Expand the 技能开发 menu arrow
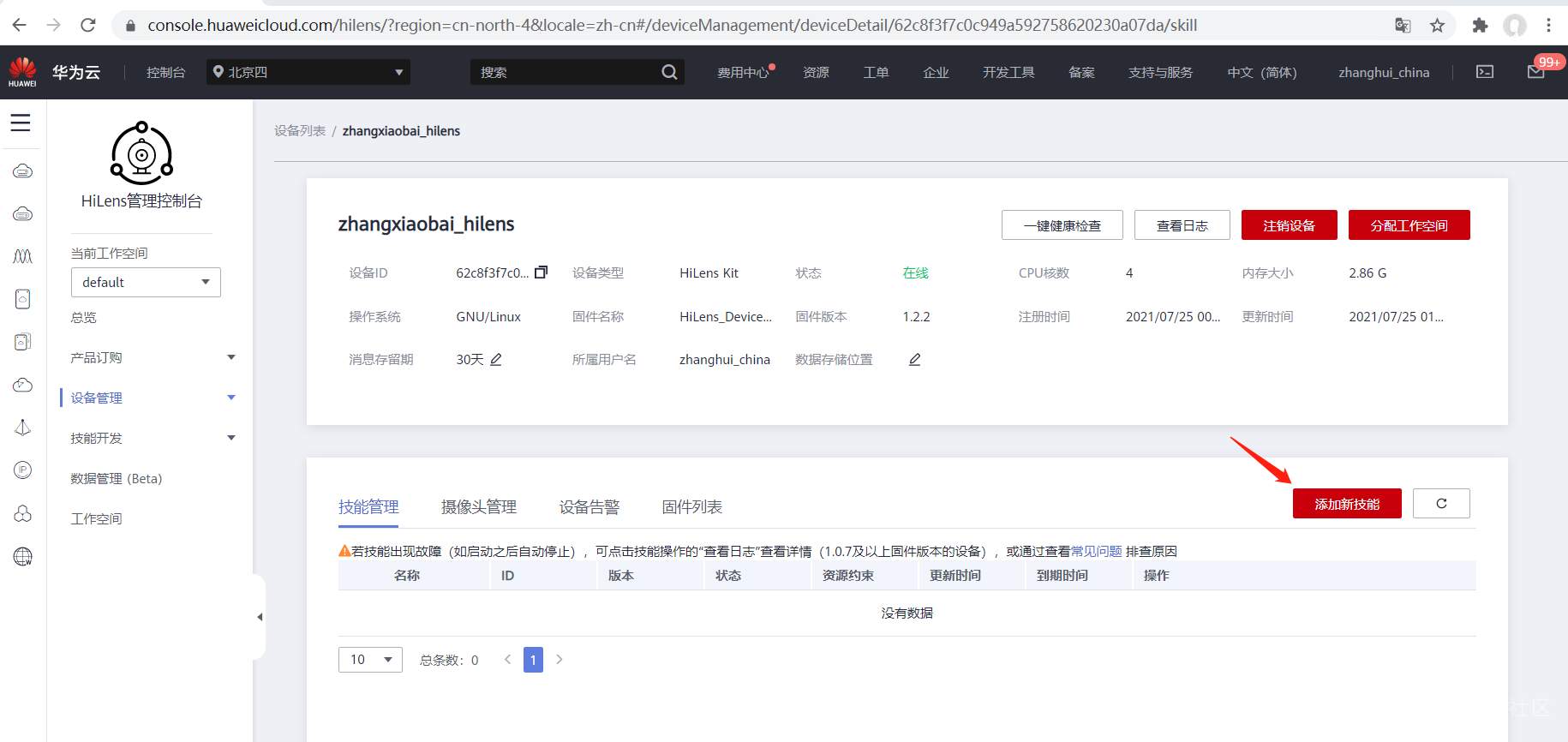This screenshot has width=1568, height=742. [231, 438]
